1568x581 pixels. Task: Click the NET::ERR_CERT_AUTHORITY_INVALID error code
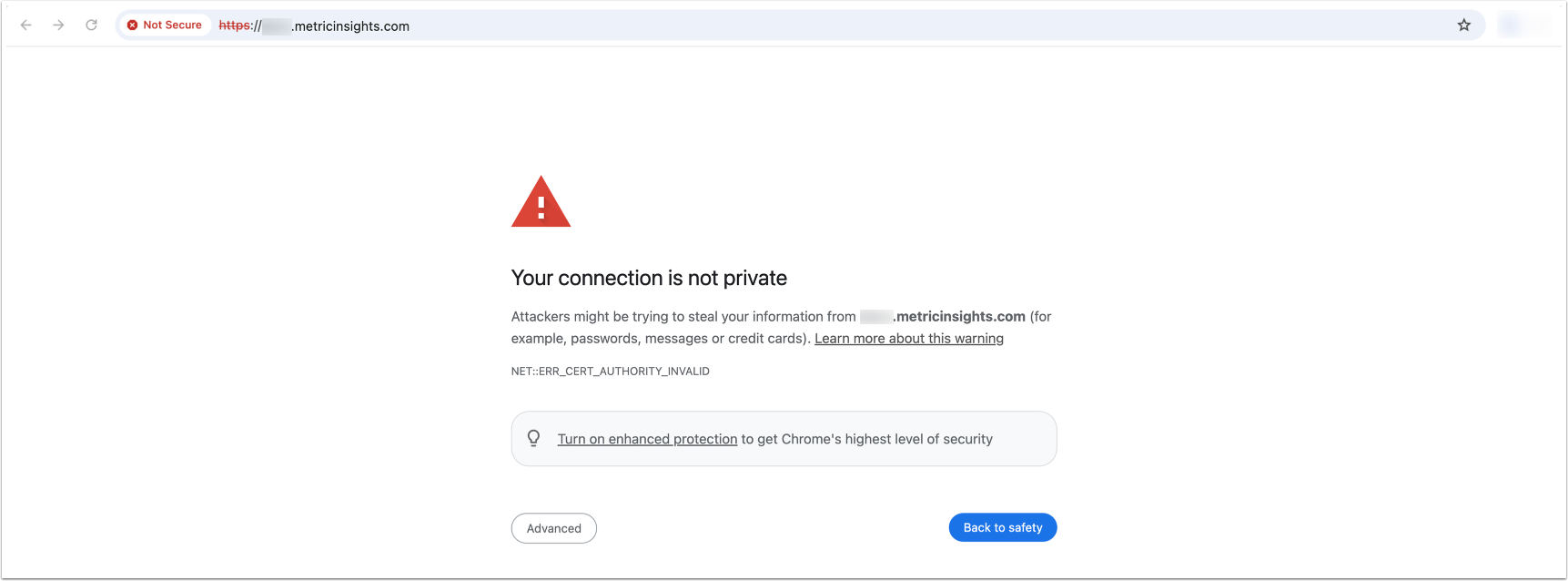(x=610, y=372)
